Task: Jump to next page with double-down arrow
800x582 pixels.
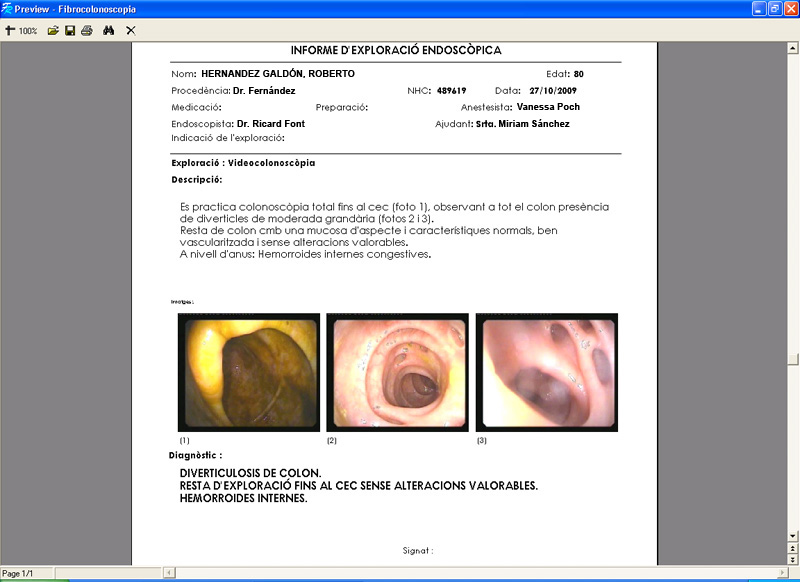Action: [792, 560]
